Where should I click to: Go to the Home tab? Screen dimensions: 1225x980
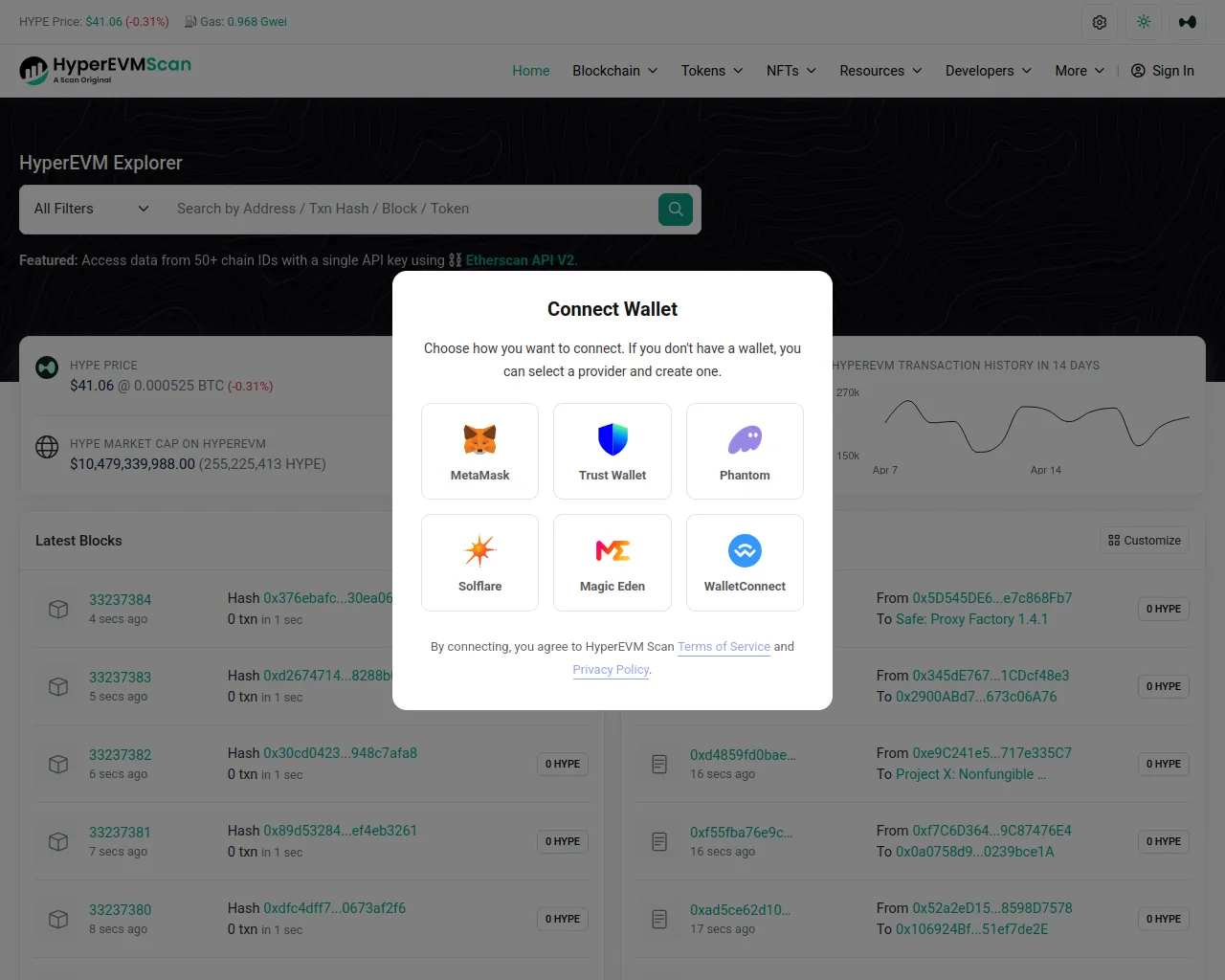click(x=531, y=71)
